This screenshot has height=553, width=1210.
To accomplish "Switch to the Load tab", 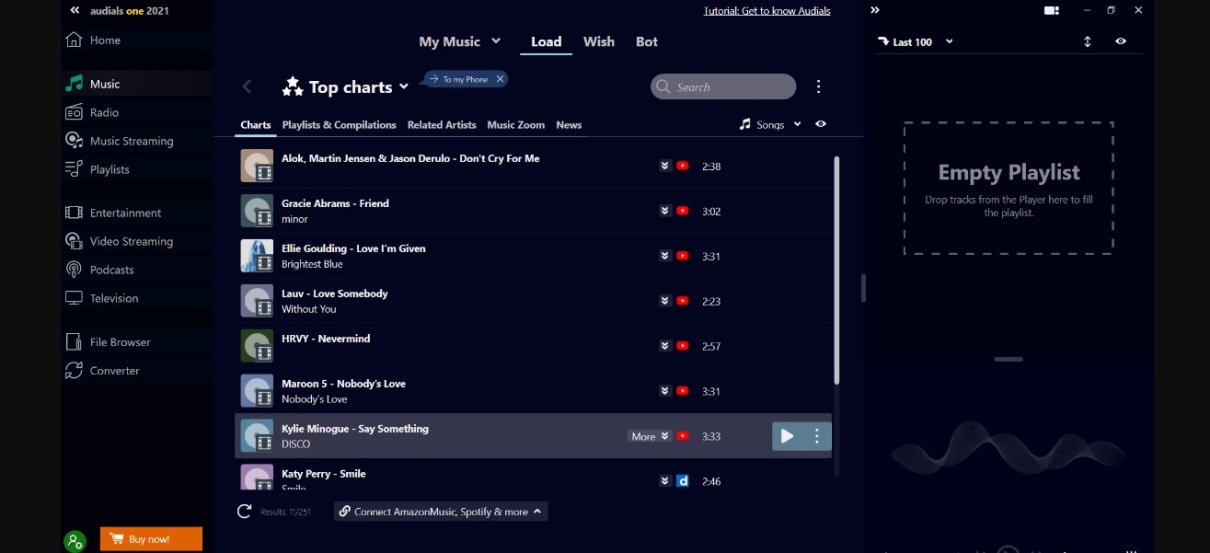I will [x=546, y=42].
